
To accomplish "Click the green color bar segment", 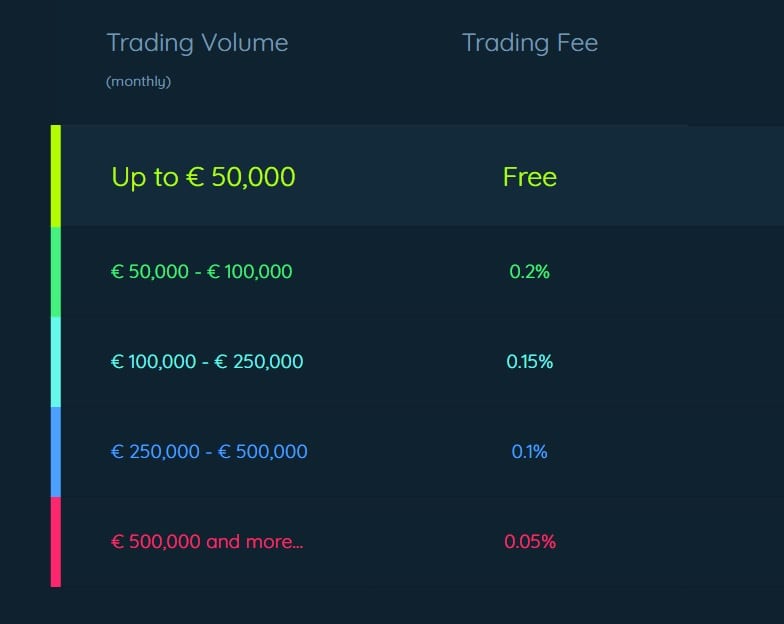I will click(x=56, y=271).
